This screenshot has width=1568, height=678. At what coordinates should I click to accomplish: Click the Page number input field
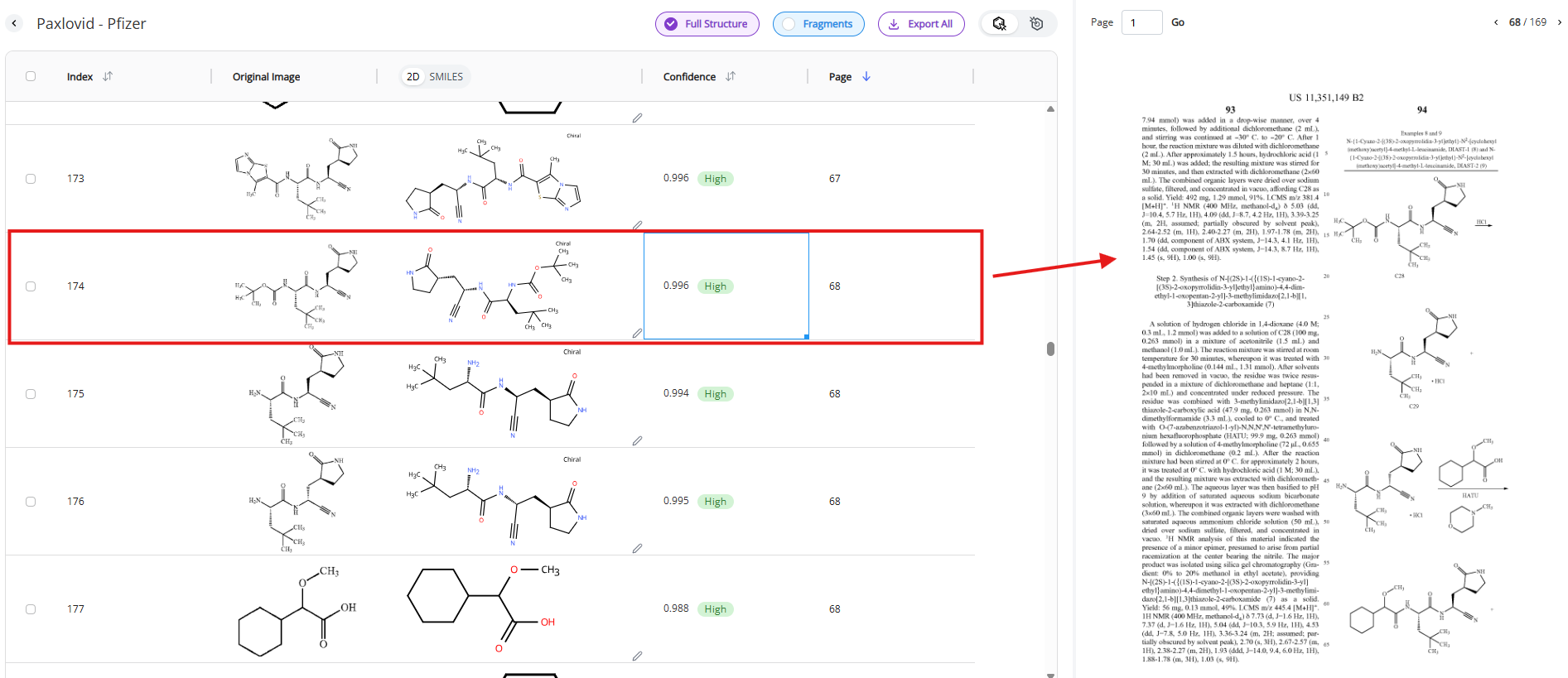coord(1141,22)
